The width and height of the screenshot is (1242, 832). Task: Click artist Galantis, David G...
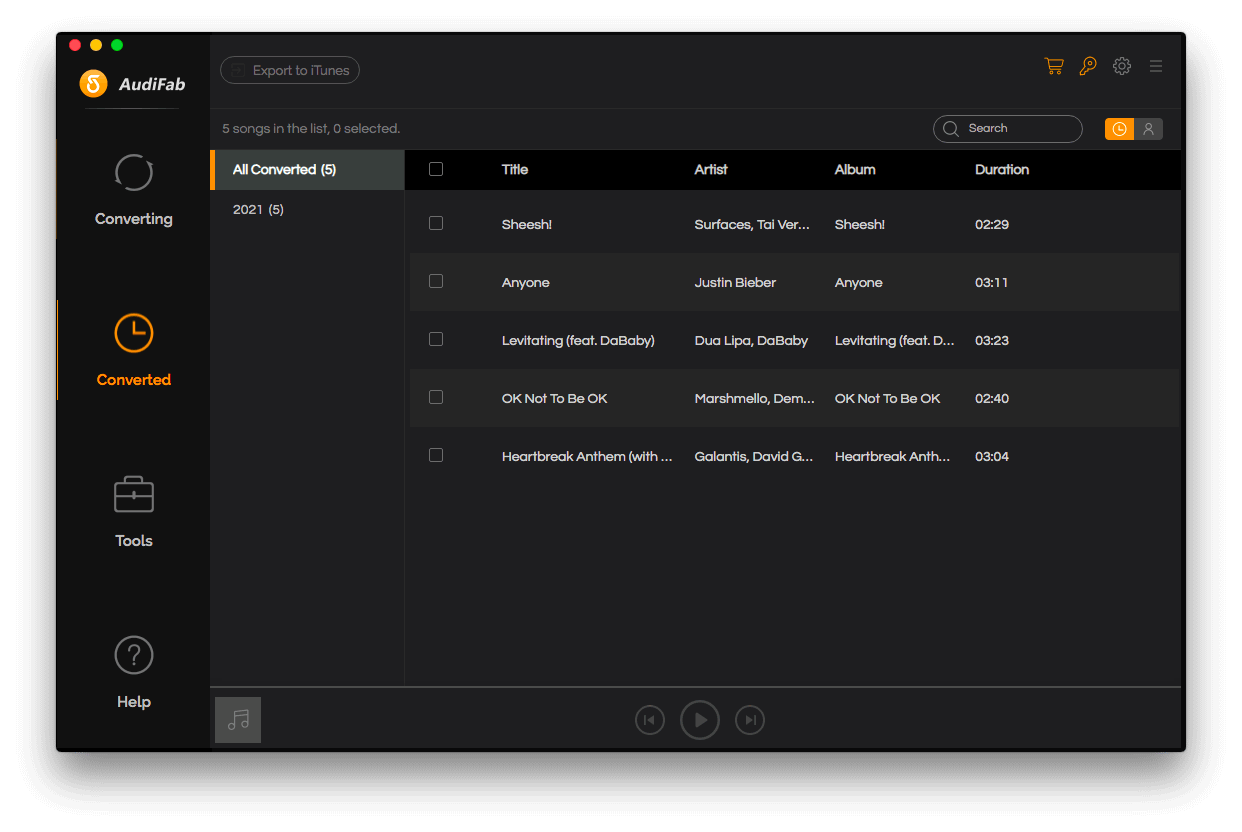coord(754,457)
